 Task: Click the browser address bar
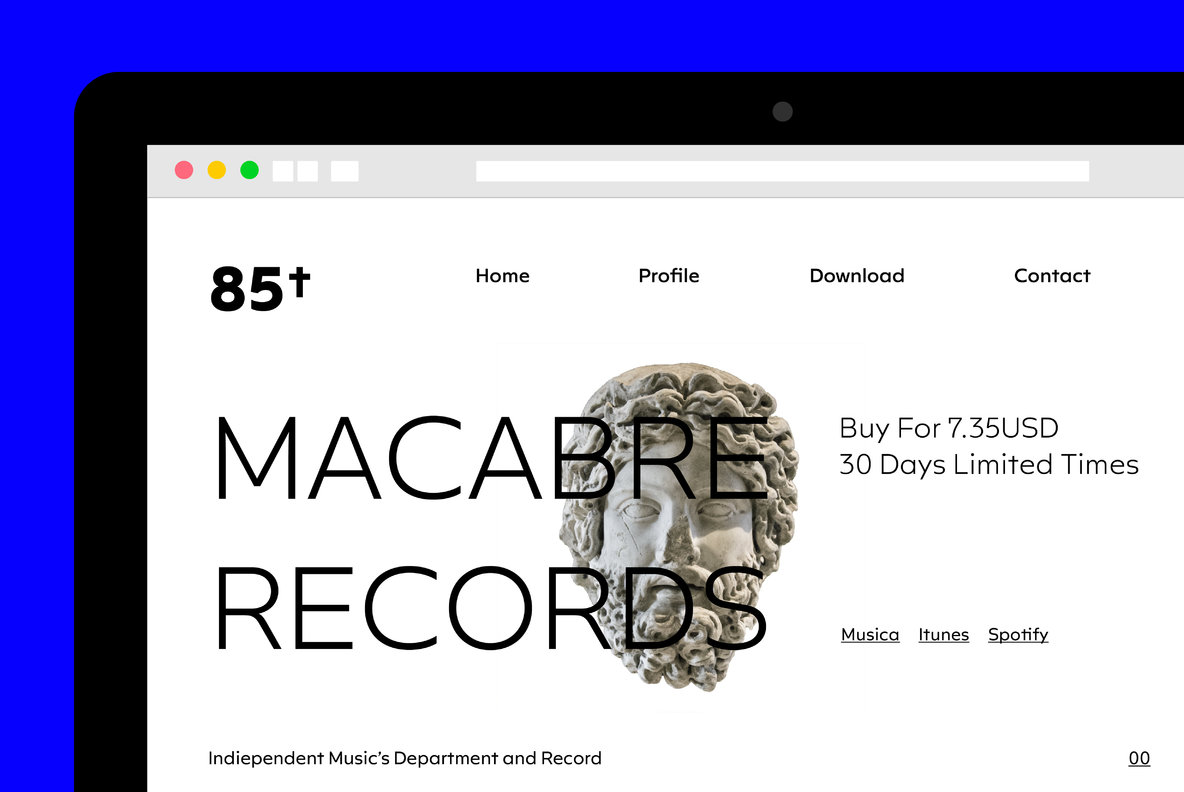pos(782,171)
